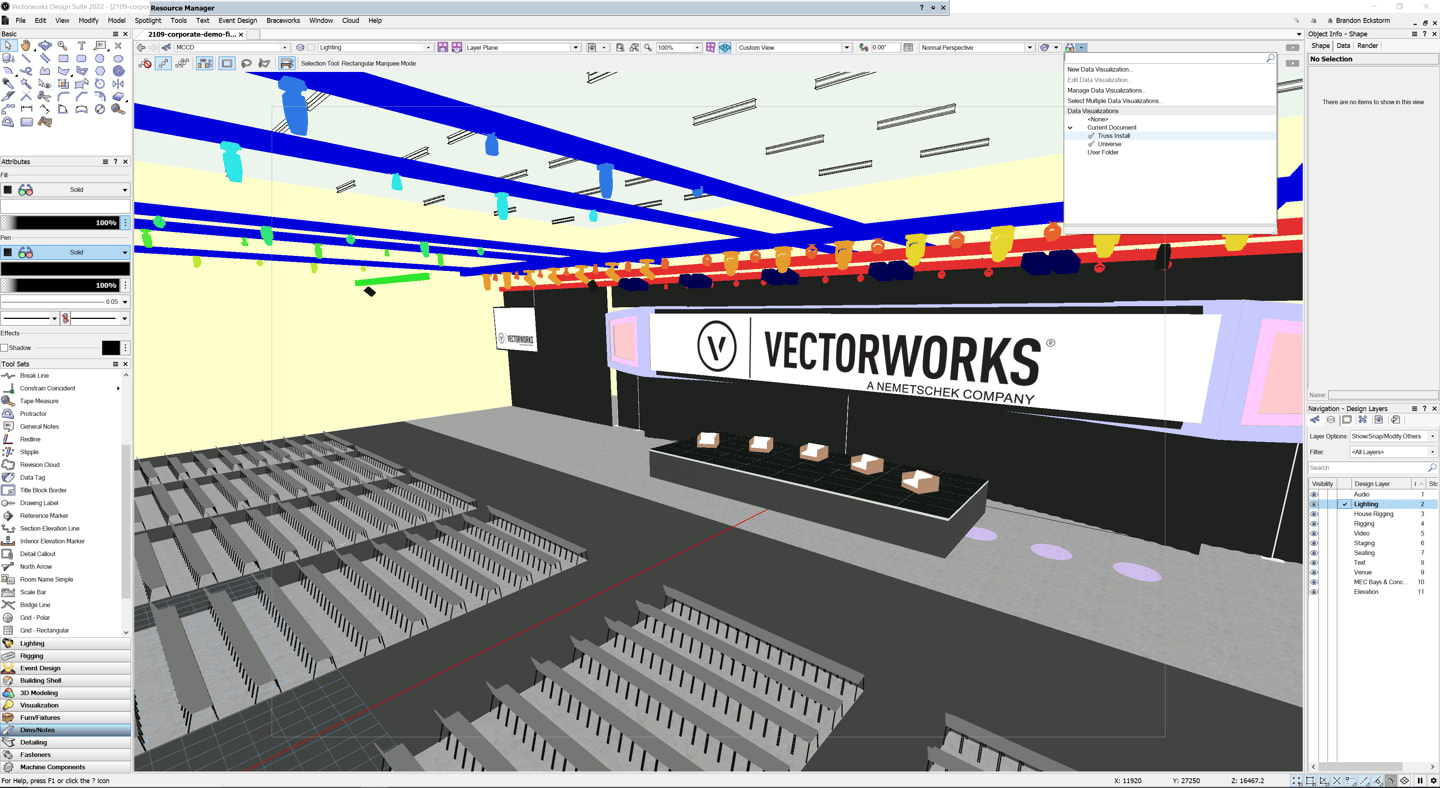The image size is (1440, 788).
Task: Click the fill opacity 100% slider
Action: (60, 222)
